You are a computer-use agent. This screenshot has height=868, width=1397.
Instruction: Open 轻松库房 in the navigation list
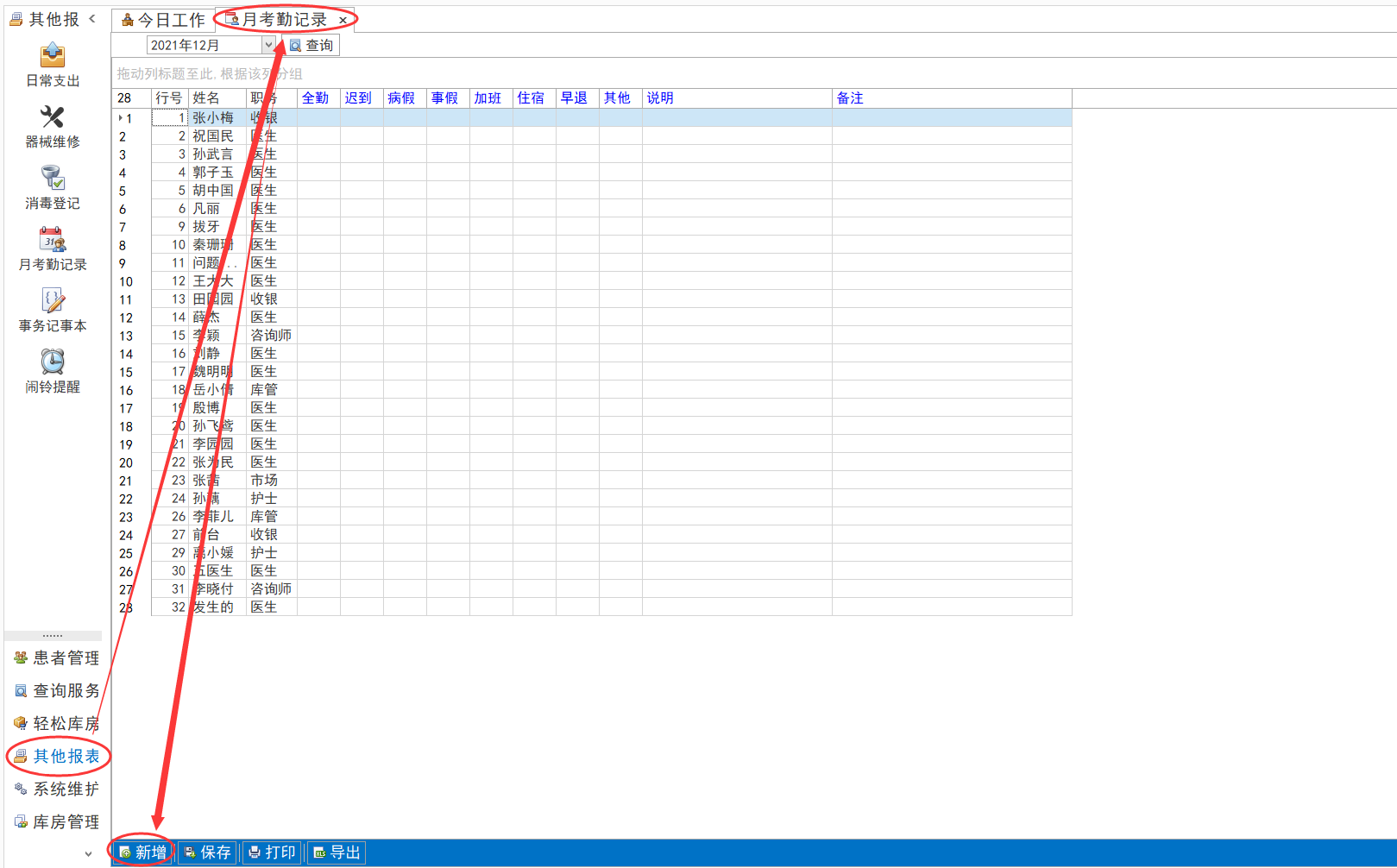pos(57,724)
